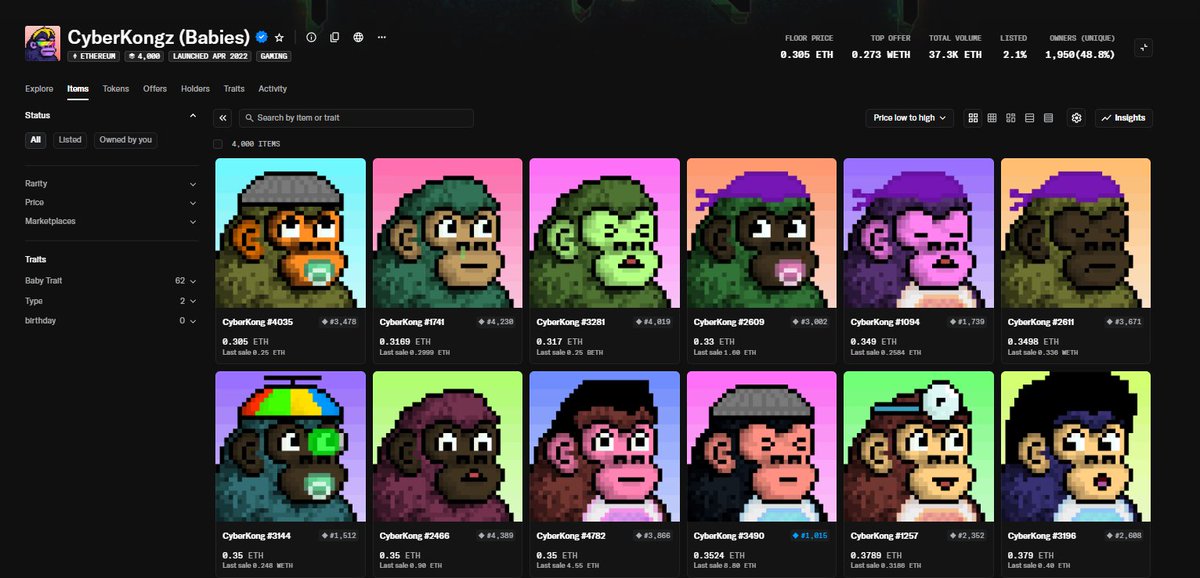
Task: Select the Items tab
Action: click(78, 89)
